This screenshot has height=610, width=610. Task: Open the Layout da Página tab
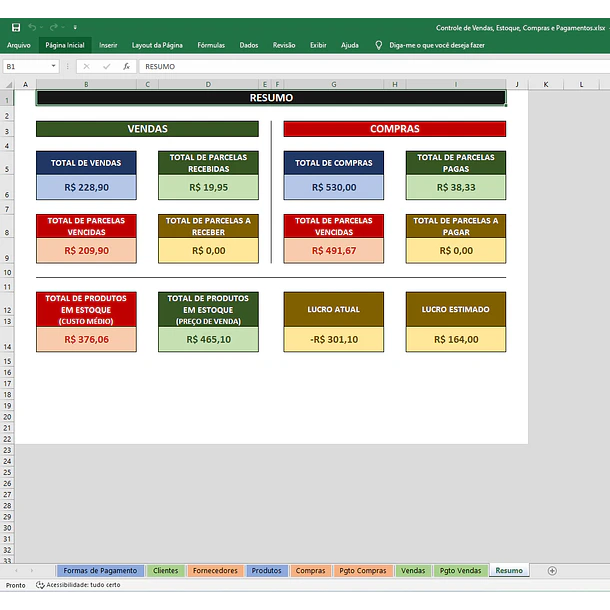pyautogui.click(x=157, y=45)
